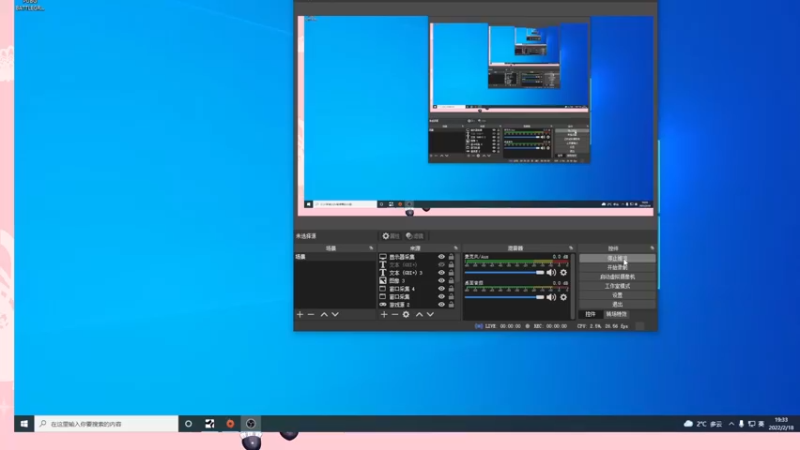Click the orange app icon on taskbar

point(230,424)
